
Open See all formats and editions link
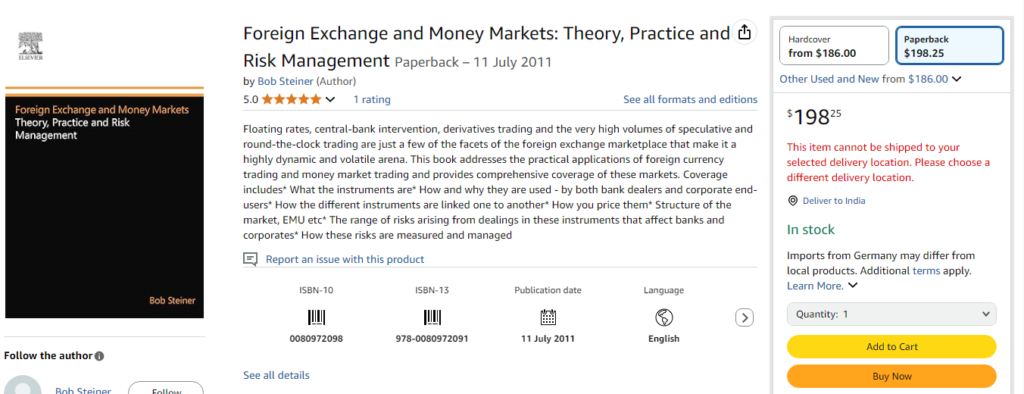point(690,100)
